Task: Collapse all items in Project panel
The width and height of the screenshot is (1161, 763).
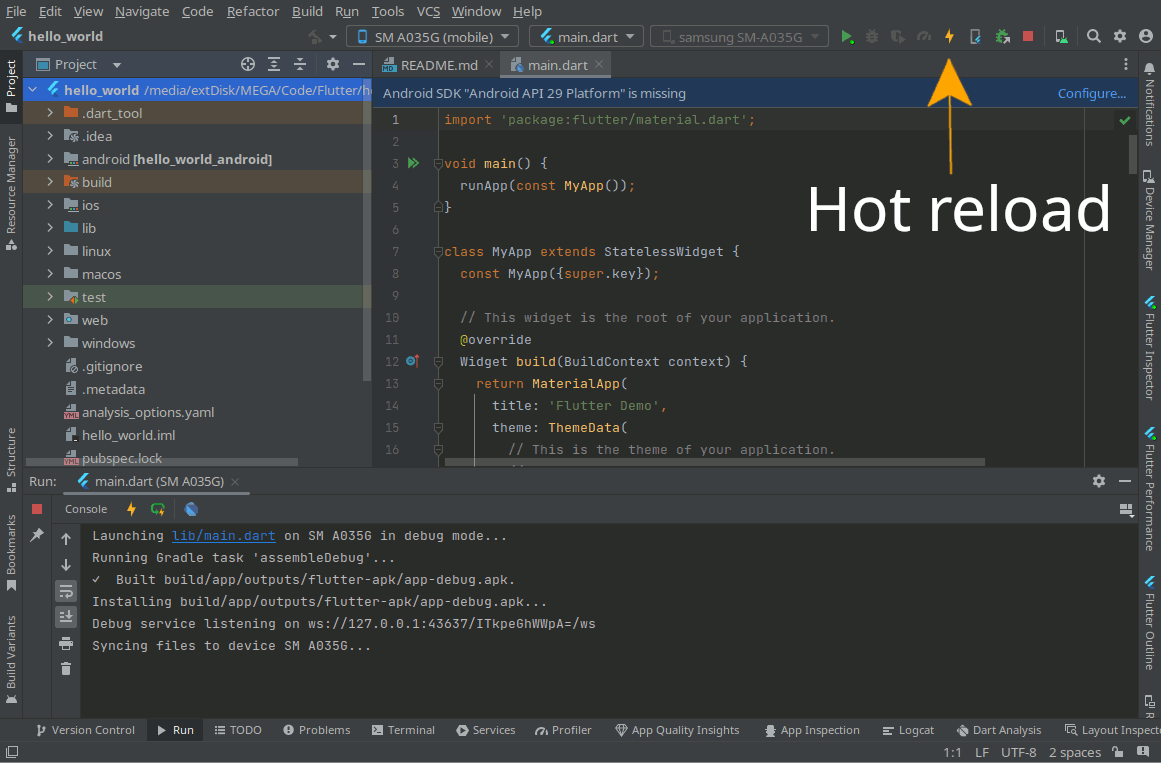Action: (300, 64)
